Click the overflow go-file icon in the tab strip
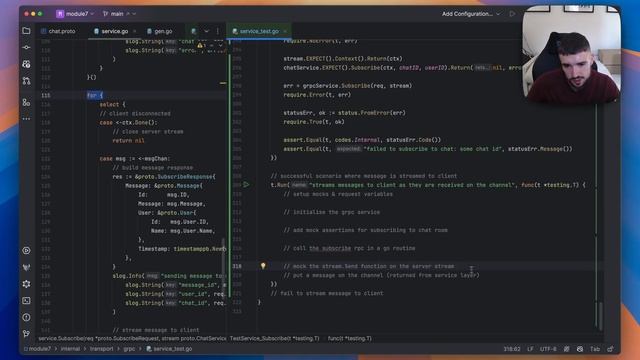Image resolution: width=640 pixels, height=360 pixels. click(193, 31)
